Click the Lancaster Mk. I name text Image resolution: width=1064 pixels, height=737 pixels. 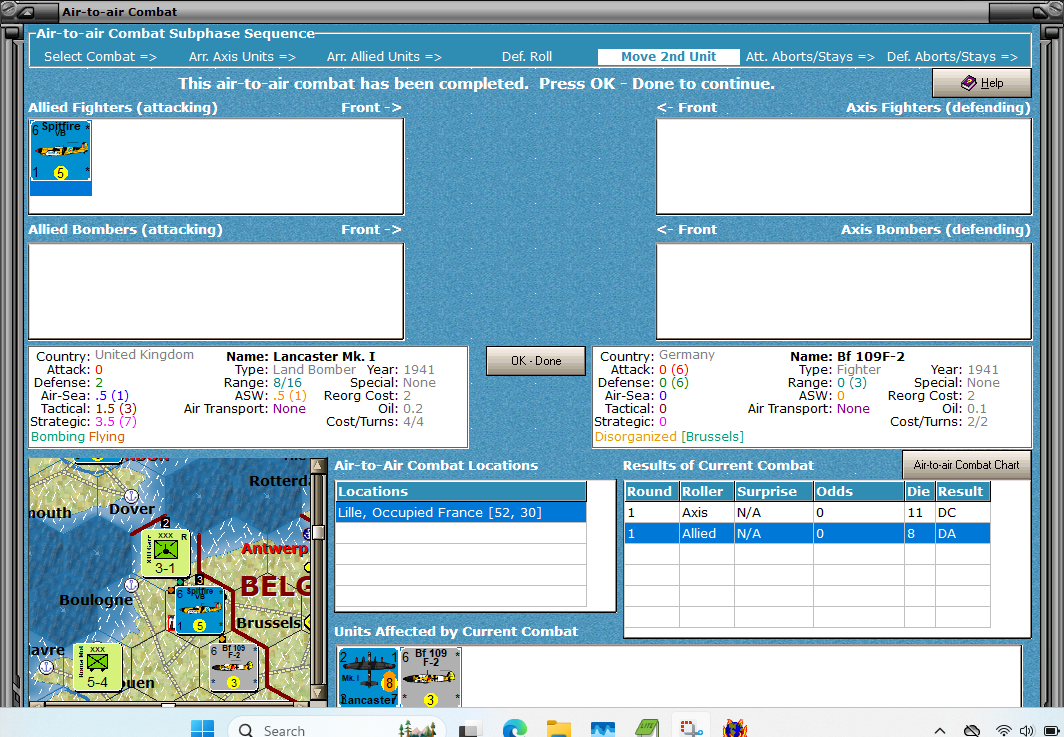324,356
